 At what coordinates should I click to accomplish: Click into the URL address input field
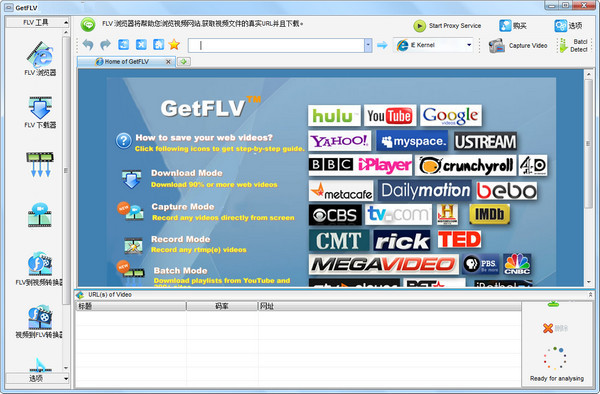tap(276, 46)
